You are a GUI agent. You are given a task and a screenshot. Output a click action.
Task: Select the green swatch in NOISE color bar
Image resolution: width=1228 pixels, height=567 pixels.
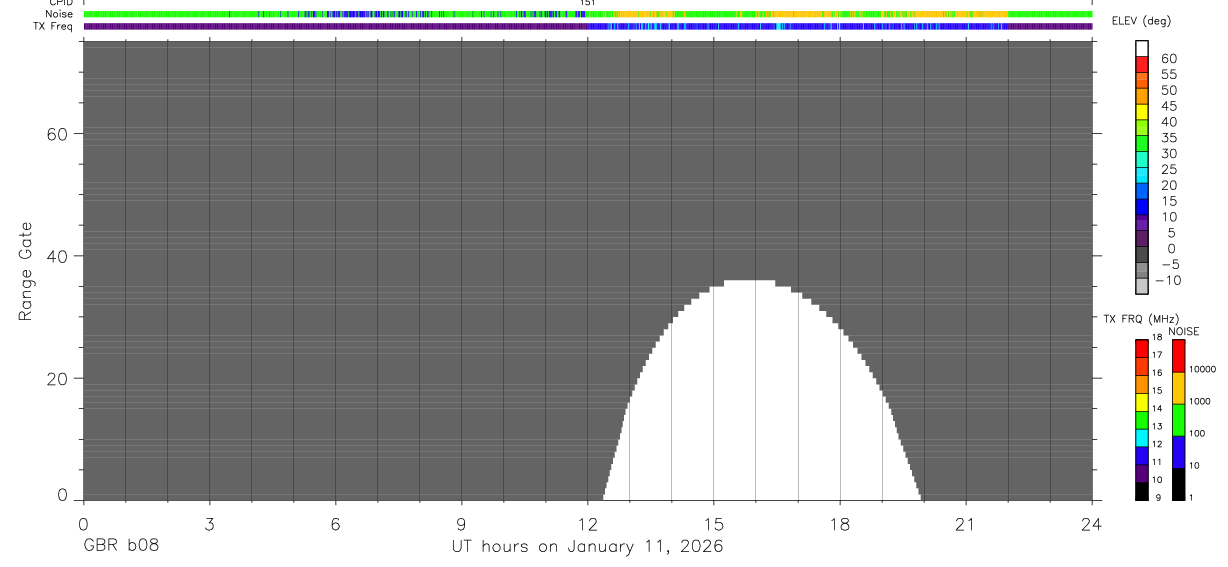click(x=1178, y=420)
